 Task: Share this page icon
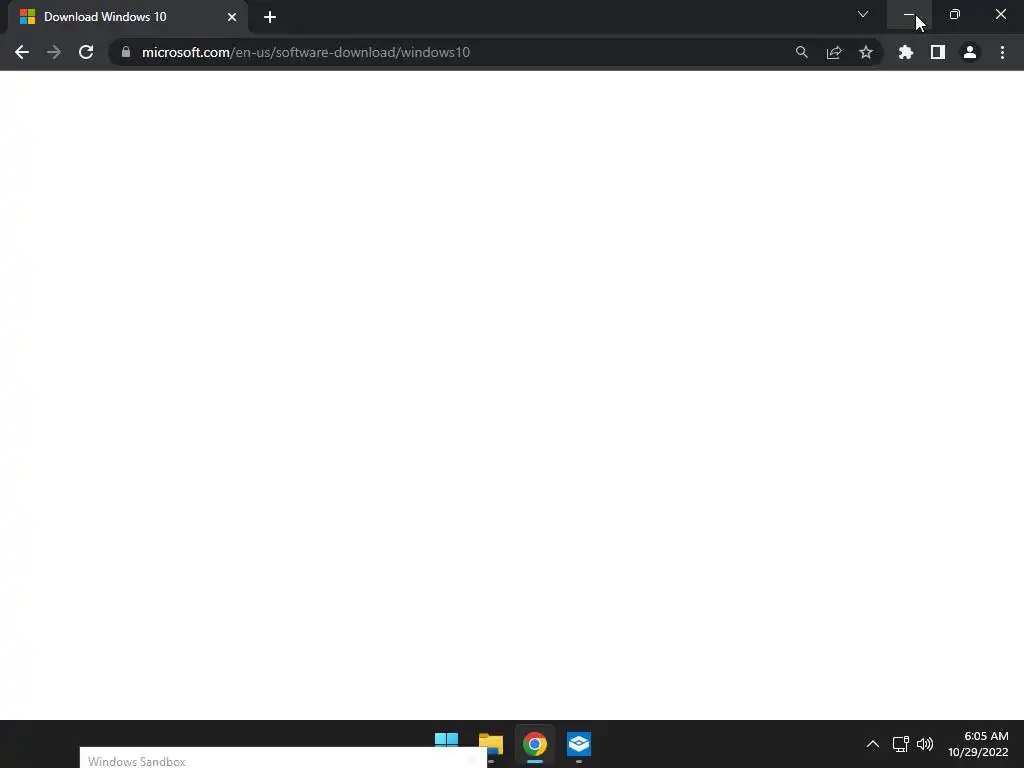pyautogui.click(x=834, y=52)
